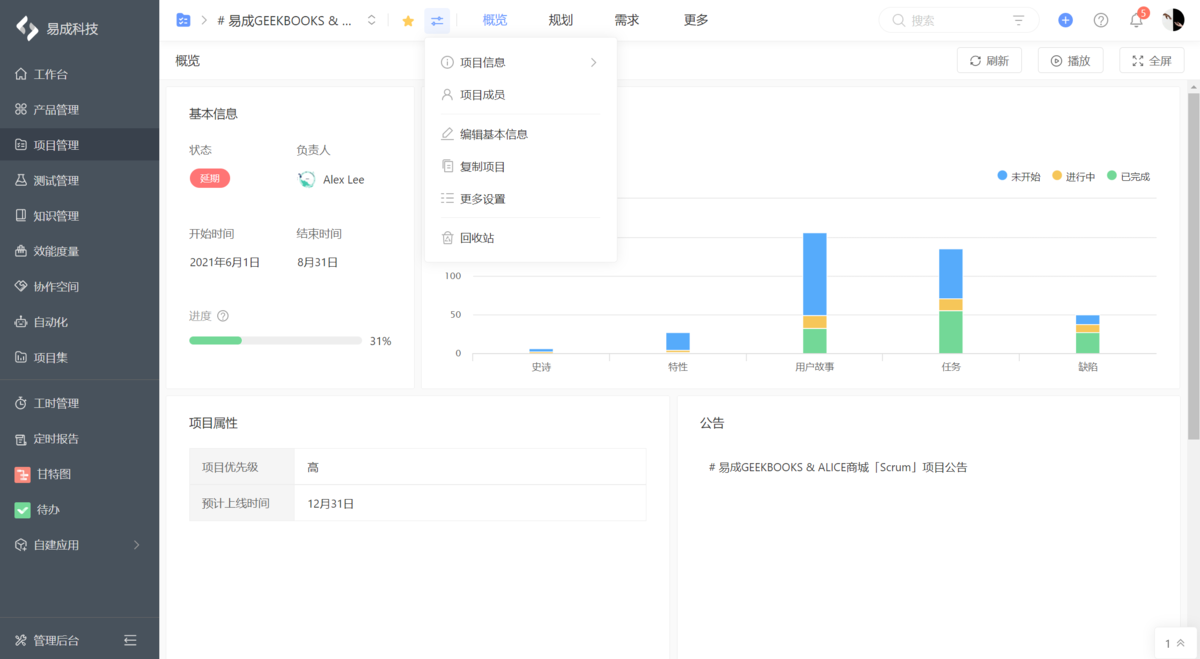Toggle the 未开始 legend in the chart
1200x659 pixels.
point(1020,175)
